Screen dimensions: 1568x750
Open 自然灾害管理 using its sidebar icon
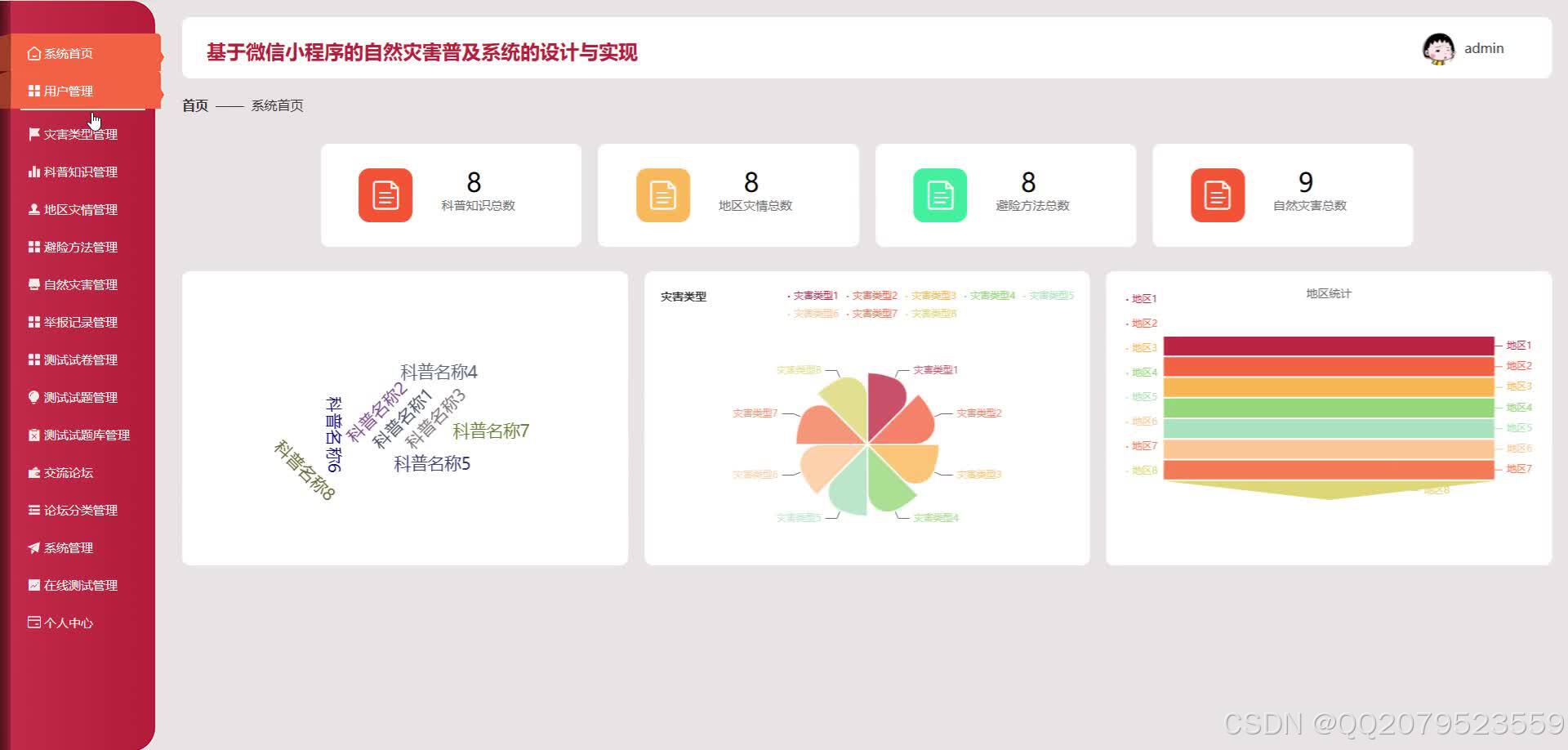click(x=33, y=284)
